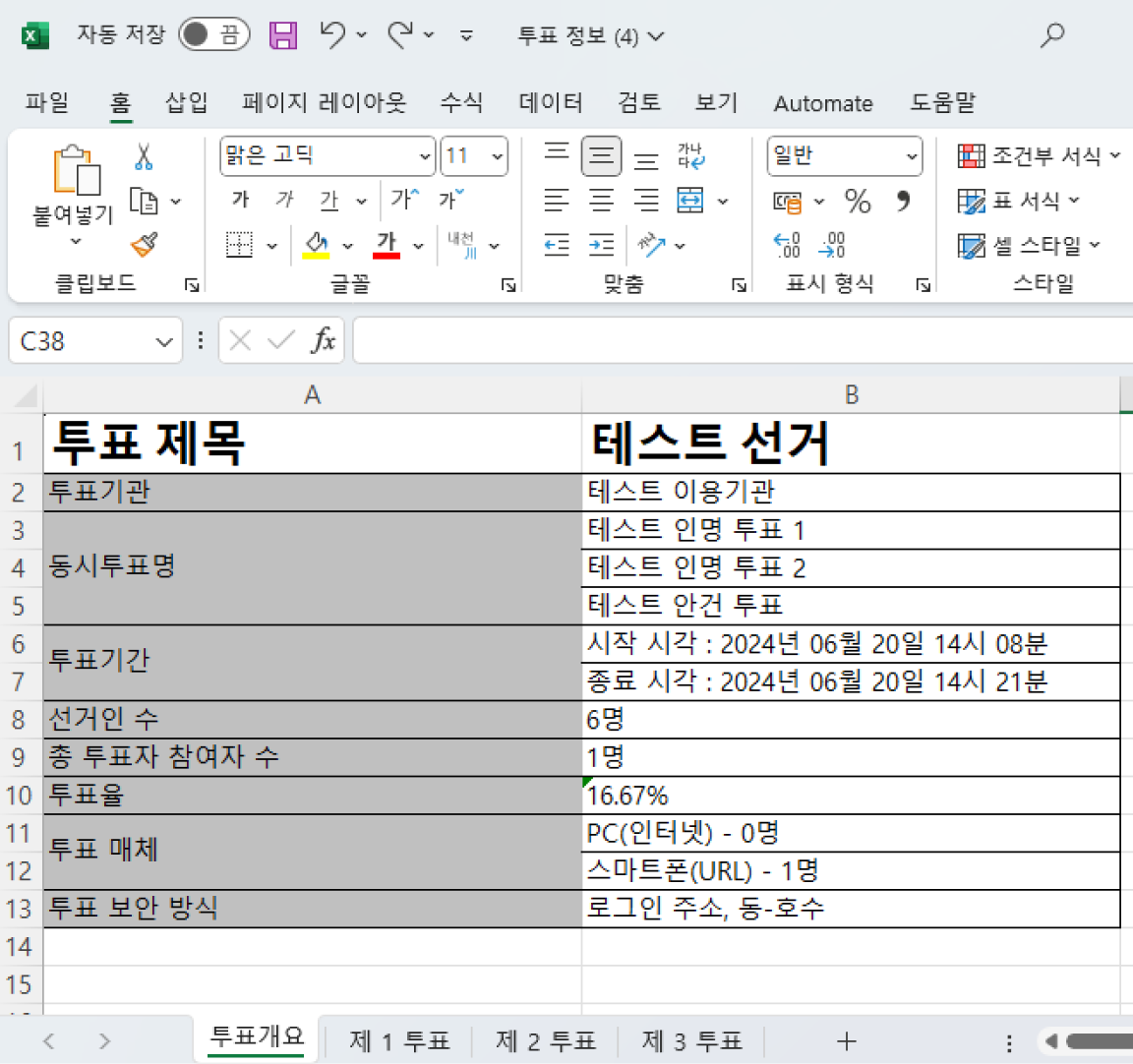
Task: Toggle center horizontal alignment
Action: [601, 201]
